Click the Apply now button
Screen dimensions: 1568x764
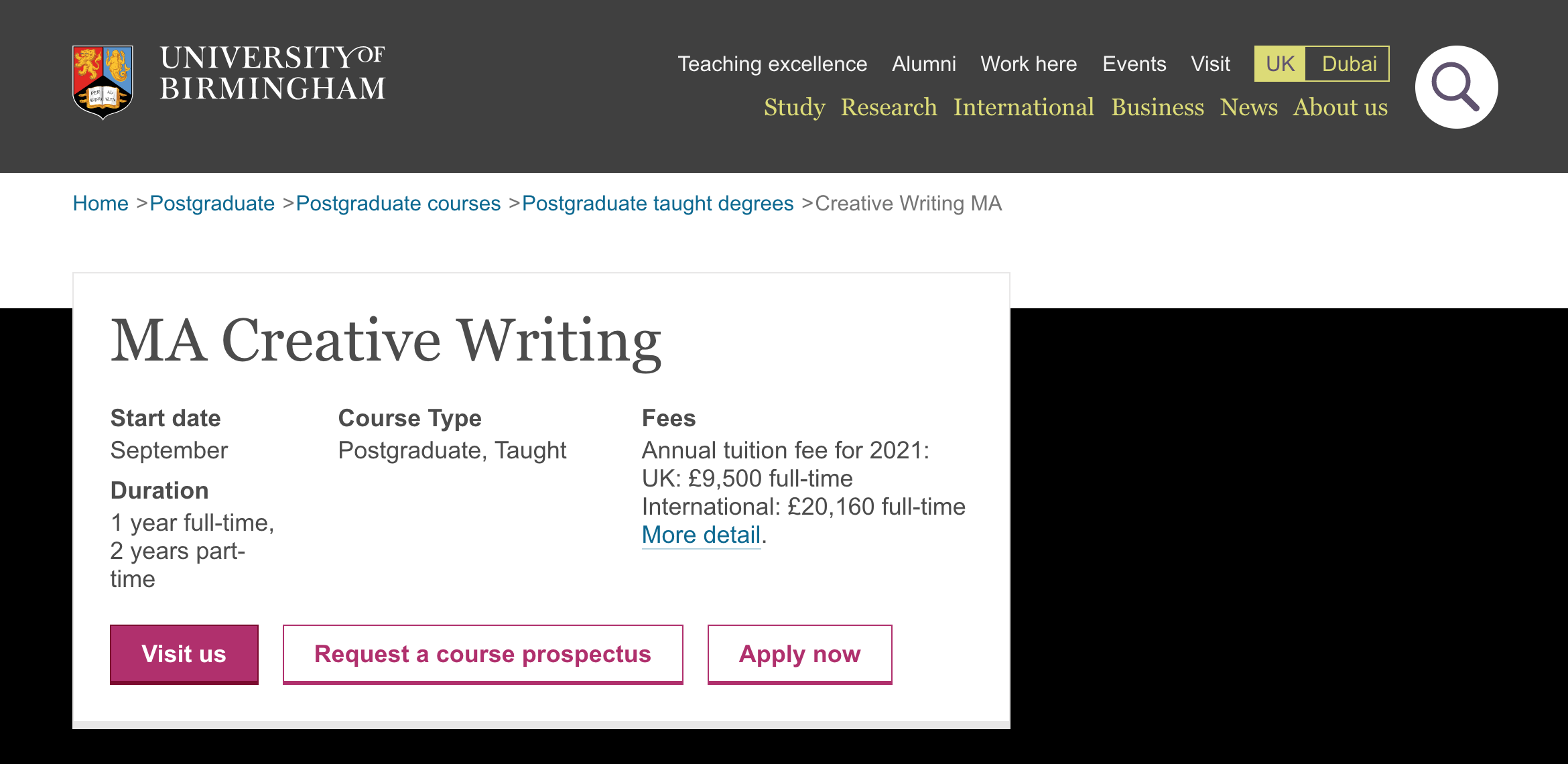coord(799,654)
